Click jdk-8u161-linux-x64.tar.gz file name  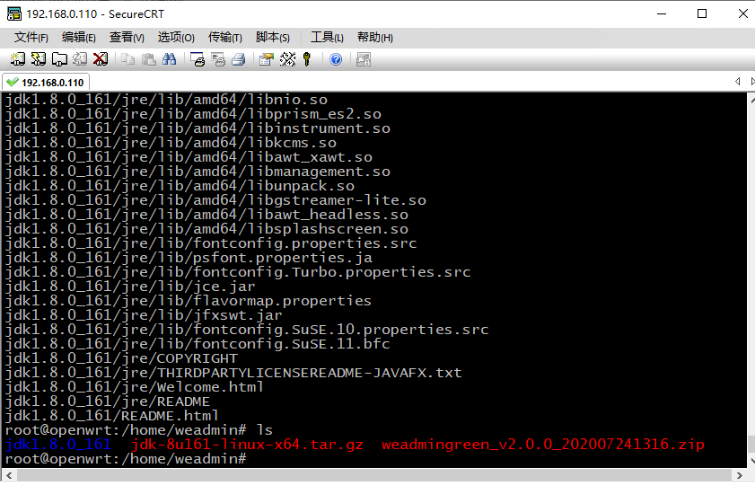pos(247,444)
